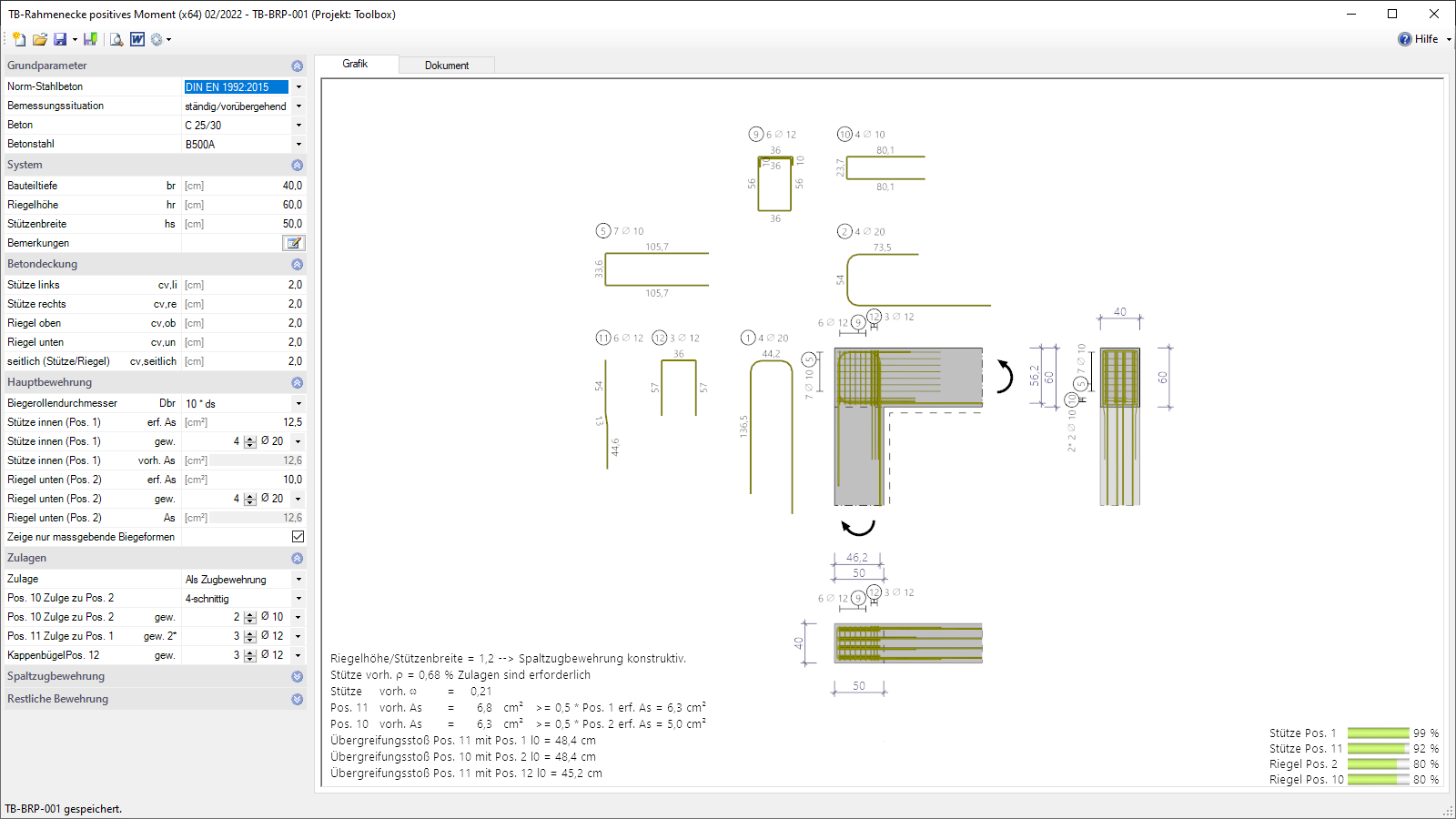Open diameter dropdown for Stütze innen Ø 20
The width and height of the screenshot is (1456, 819).
coord(298,441)
